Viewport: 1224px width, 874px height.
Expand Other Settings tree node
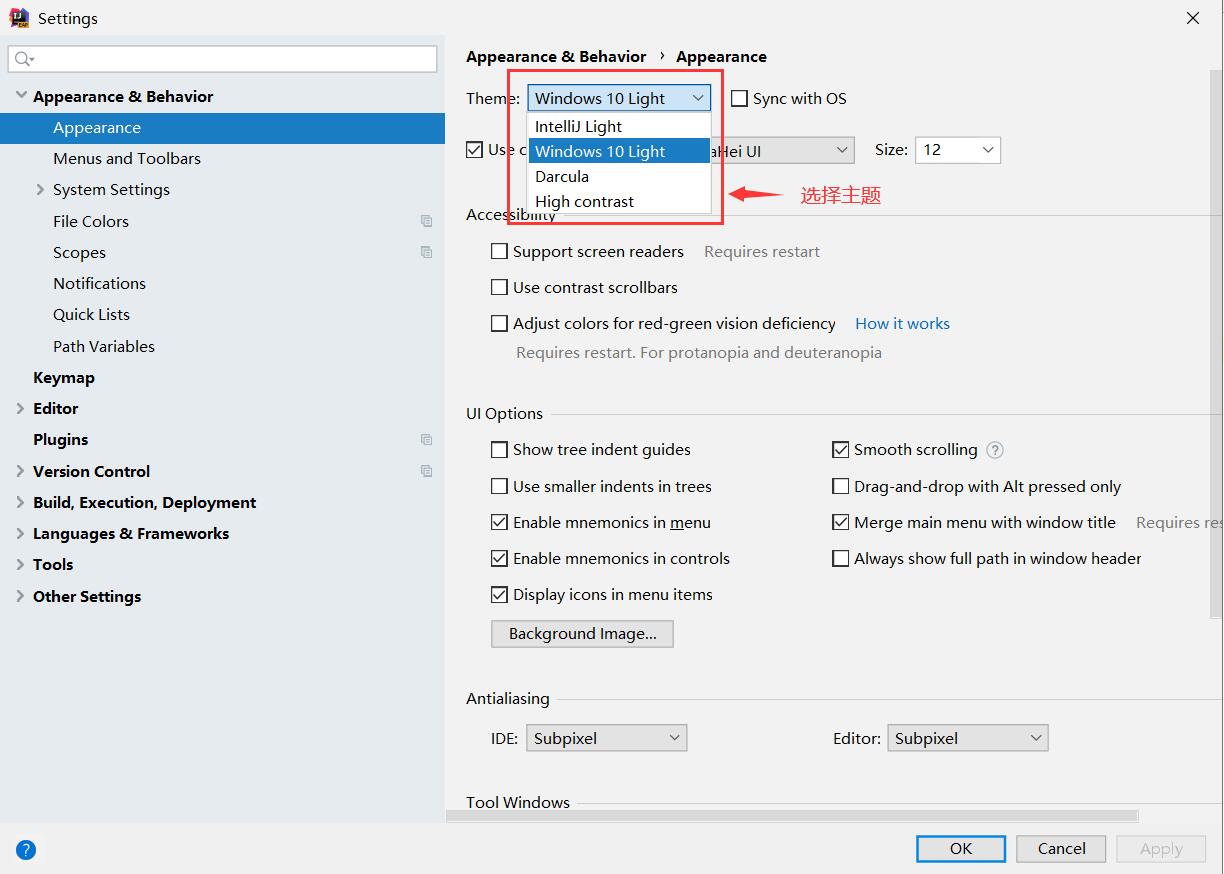[21, 596]
